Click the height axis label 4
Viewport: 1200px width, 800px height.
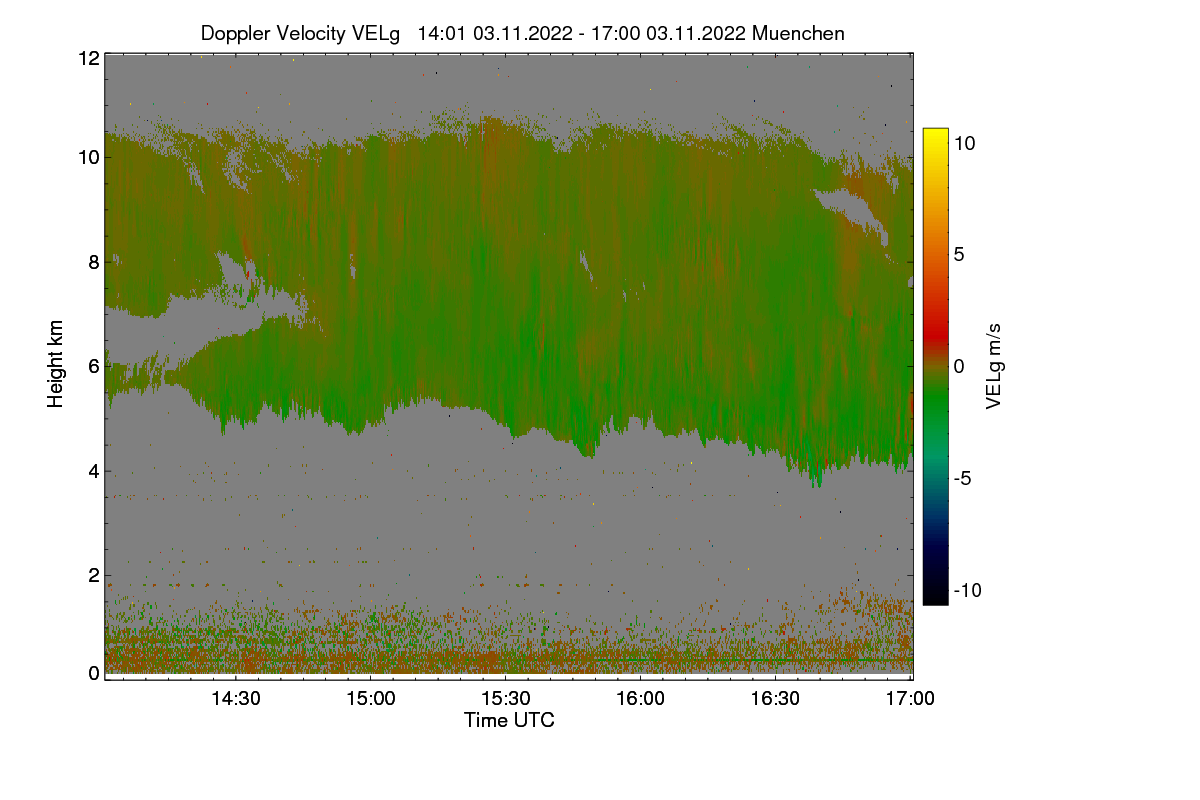point(94,470)
